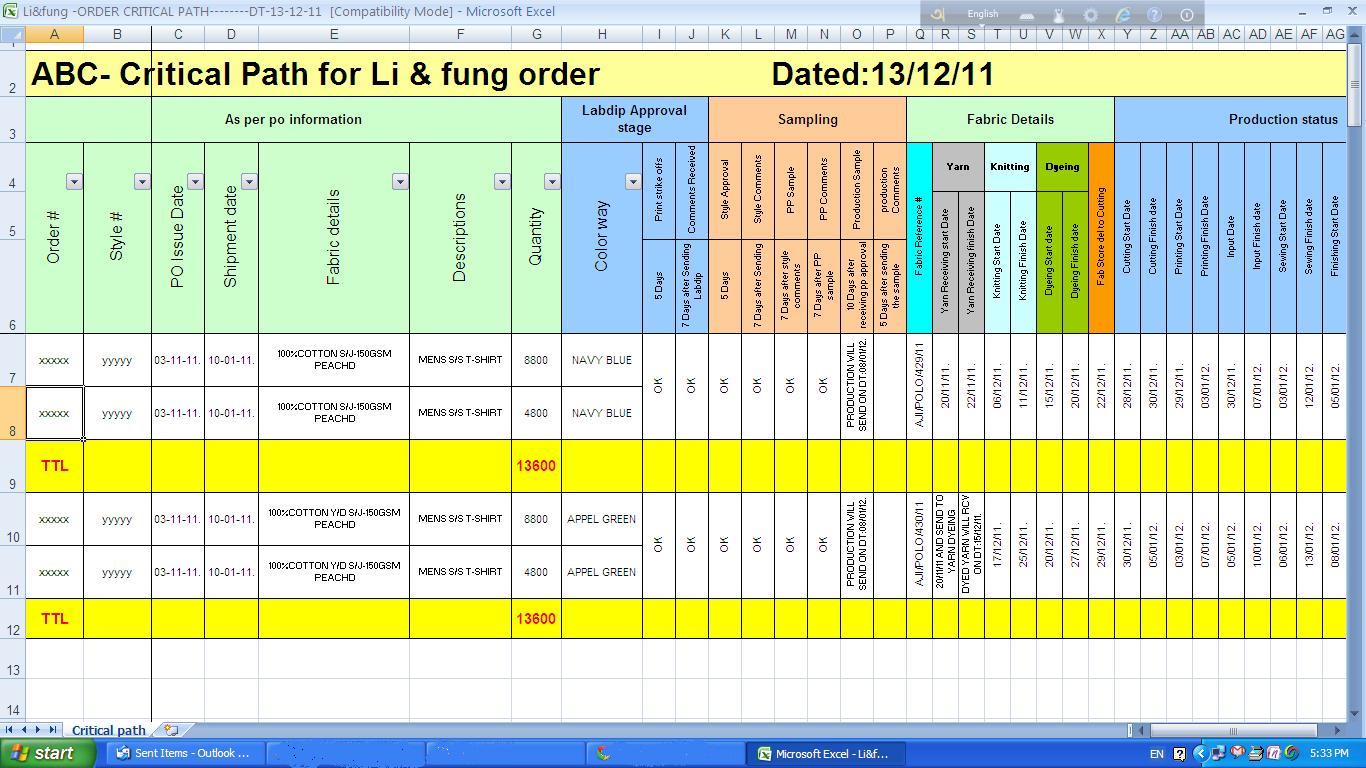Click the horizontal scrollbar right arrow

click(x=1338, y=730)
